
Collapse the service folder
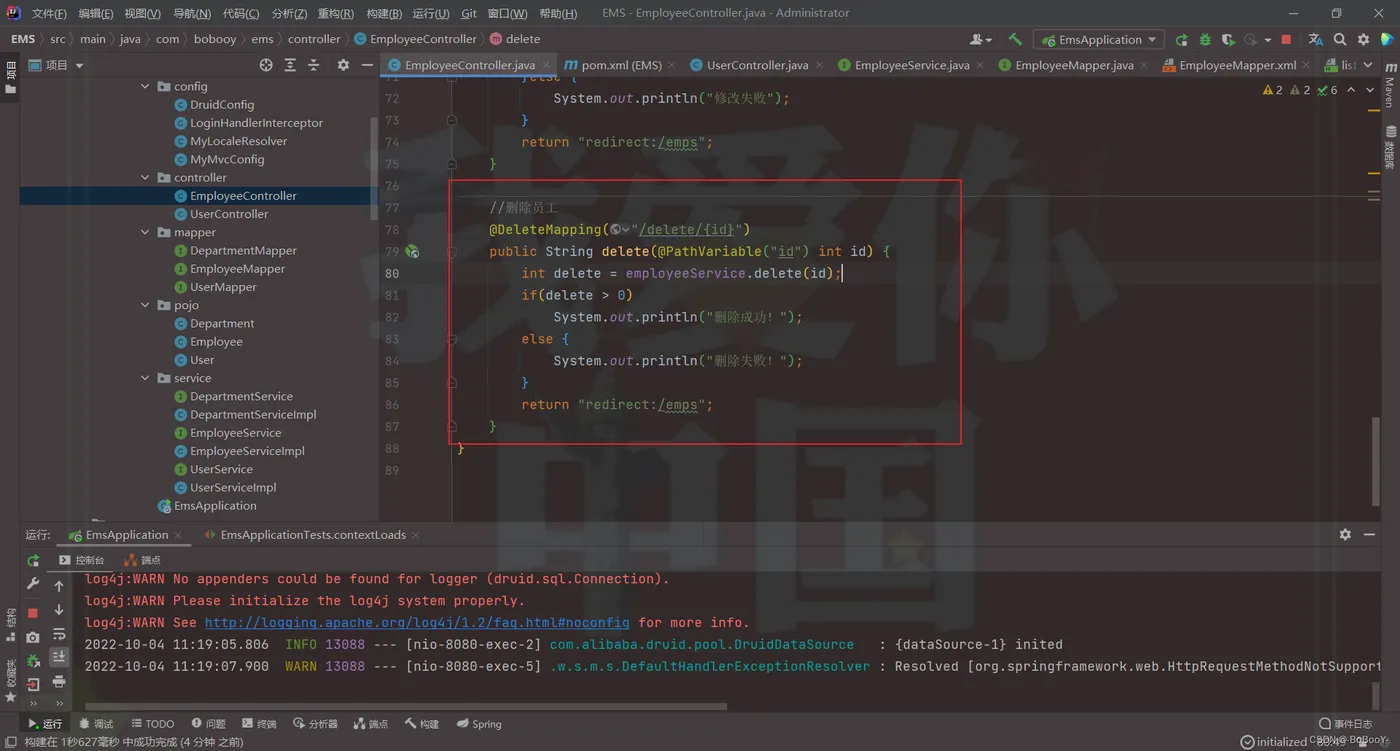coord(145,379)
